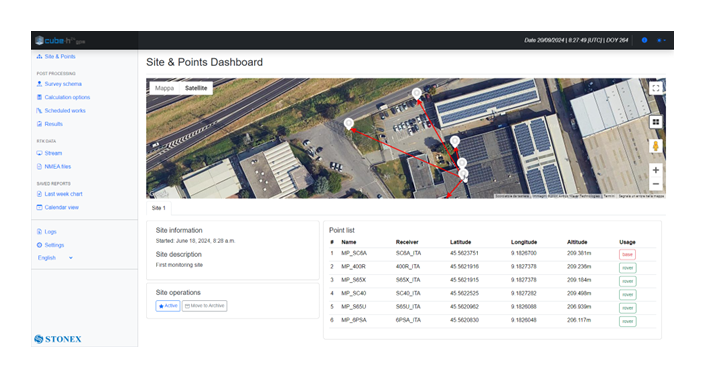Click the rover badge for MP_SC40
The height and width of the screenshot is (379, 706).
tap(627, 294)
